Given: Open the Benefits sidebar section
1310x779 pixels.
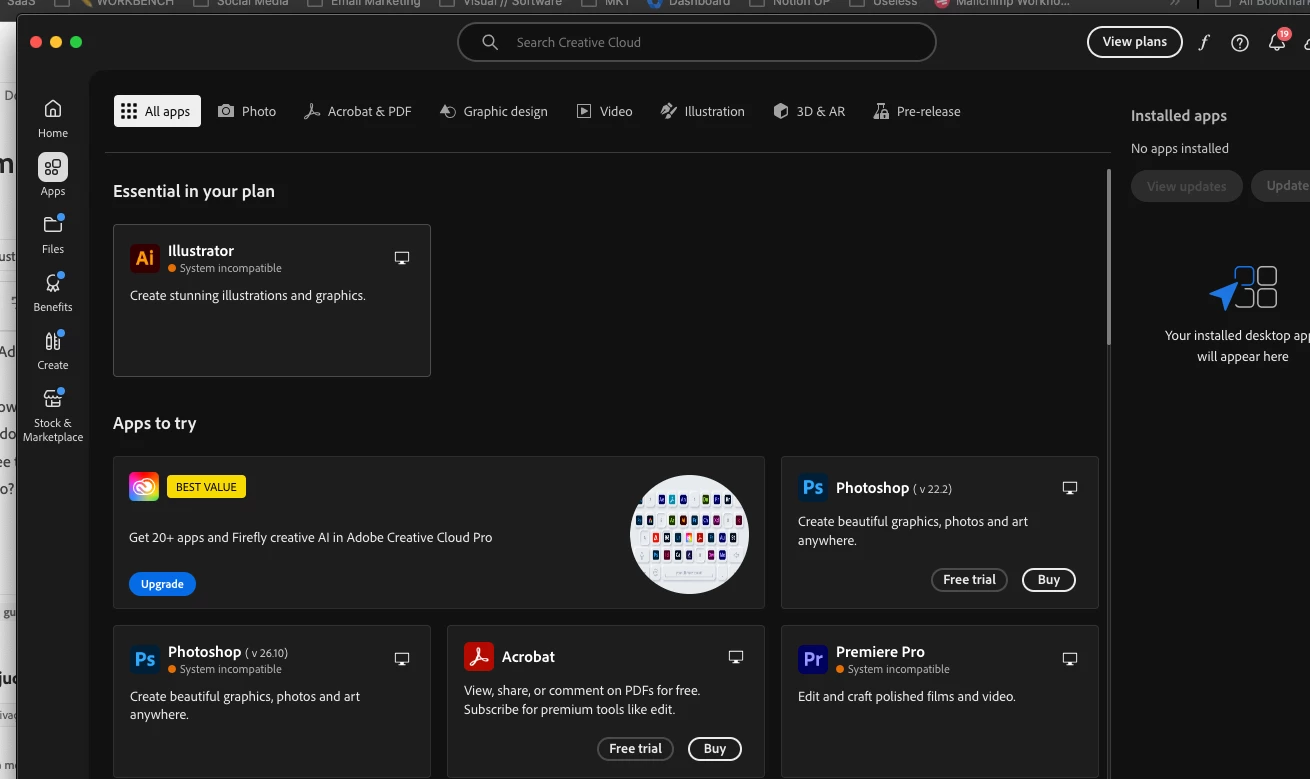Looking at the screenshot, I should (x=53, y=291).
